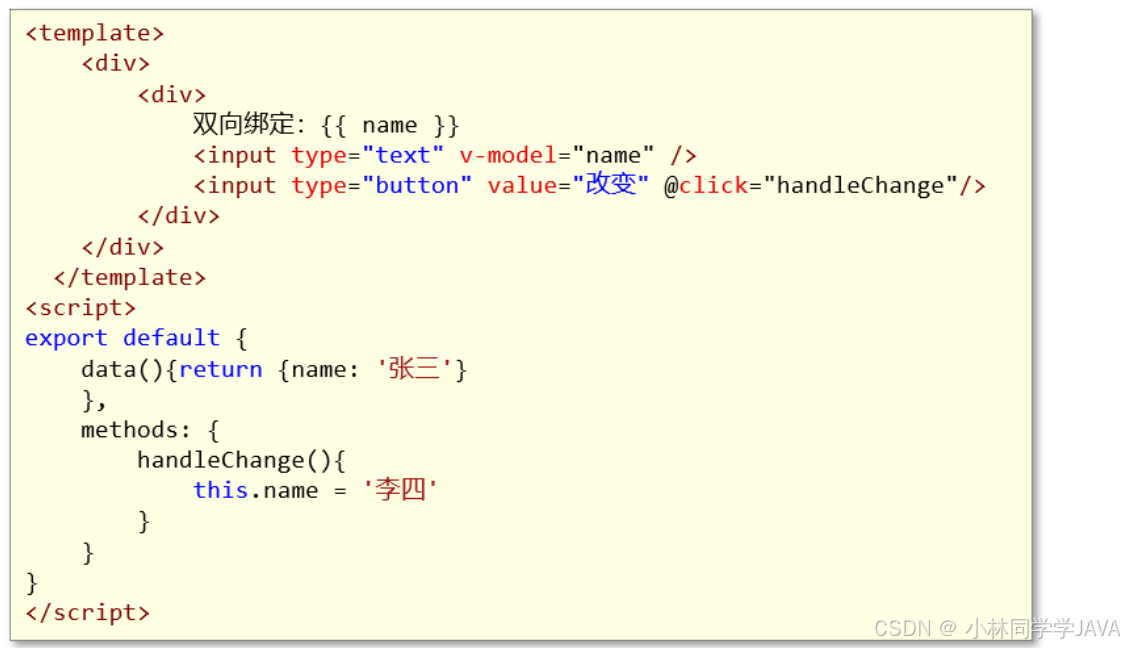
Task: Click the blue return keyword
Action: pyautogui.click(x=221, y=369)
